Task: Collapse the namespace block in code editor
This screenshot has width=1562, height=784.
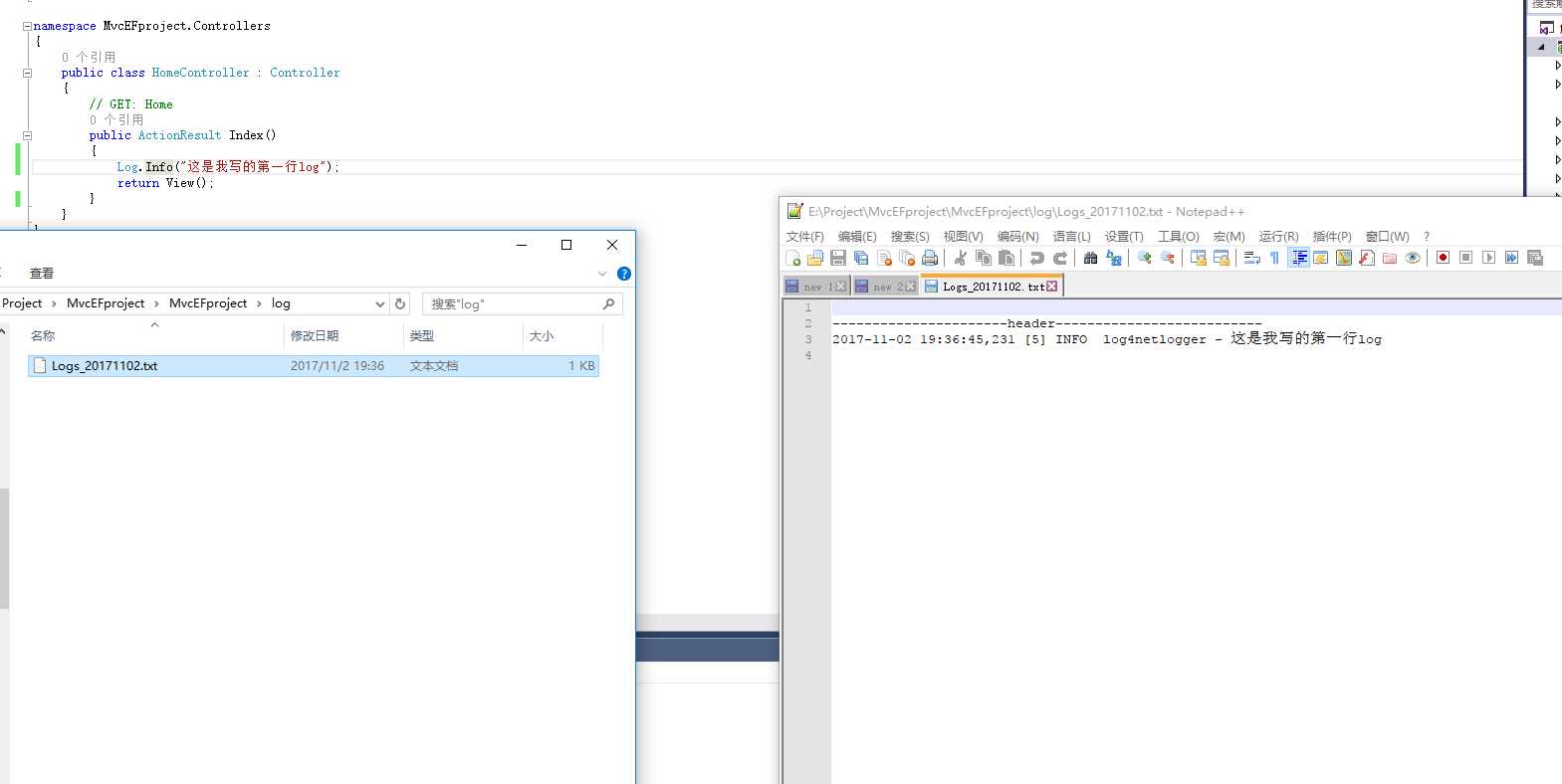Action: (x=27, y=27)
